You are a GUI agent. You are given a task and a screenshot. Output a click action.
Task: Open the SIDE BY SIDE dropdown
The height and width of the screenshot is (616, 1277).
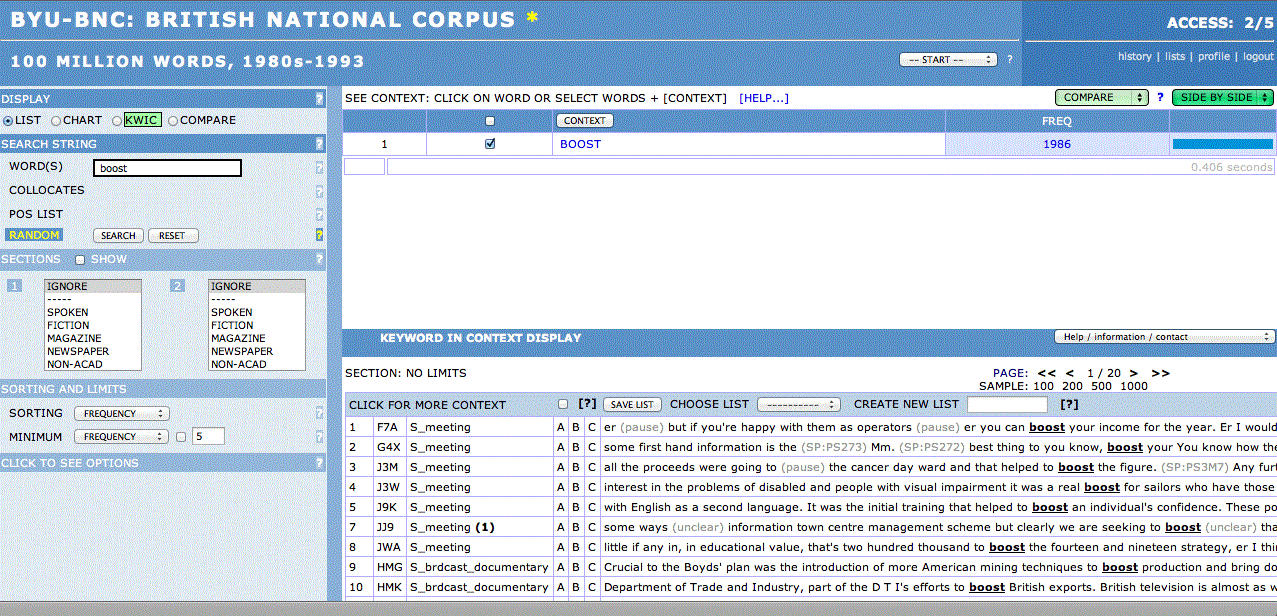point(1223,98)
